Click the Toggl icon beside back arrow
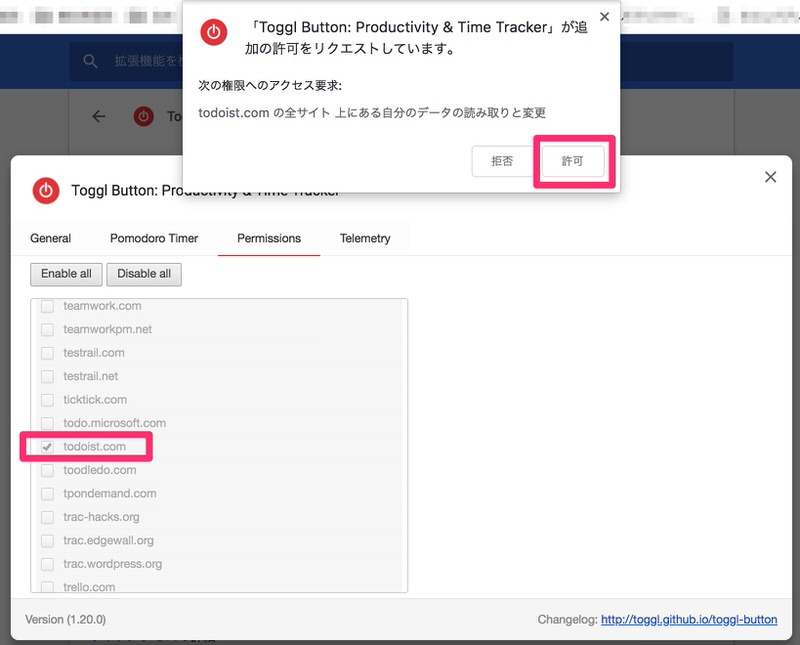 coord(144,116)
